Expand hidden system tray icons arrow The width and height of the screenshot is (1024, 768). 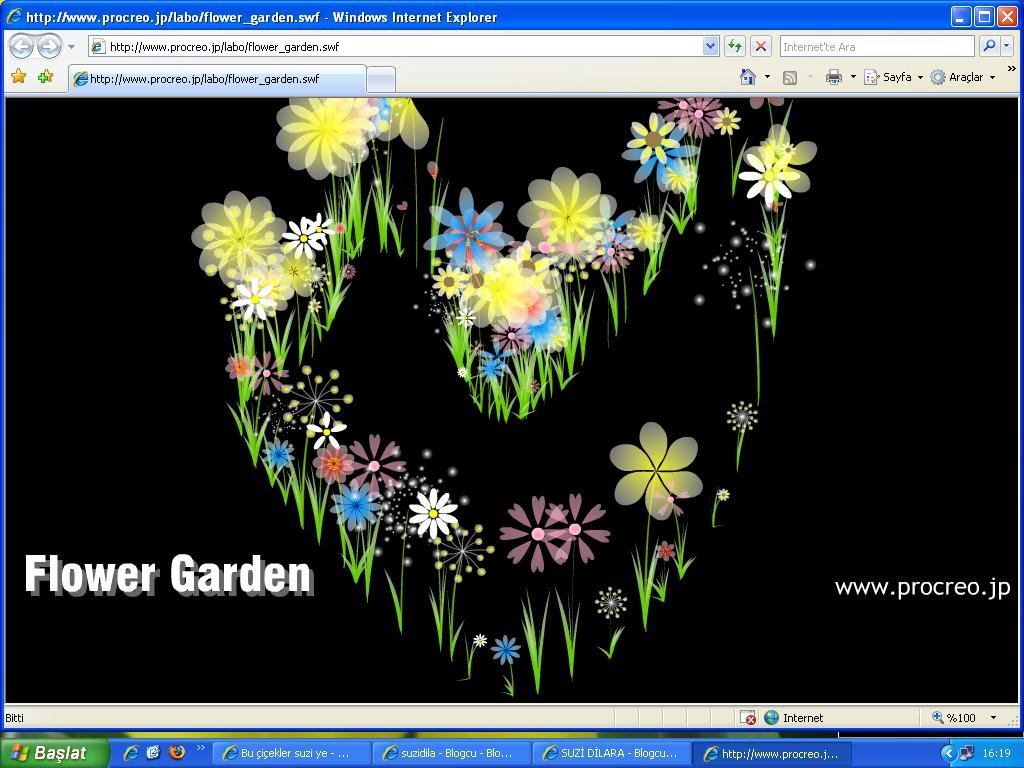[x=948, y=754]
